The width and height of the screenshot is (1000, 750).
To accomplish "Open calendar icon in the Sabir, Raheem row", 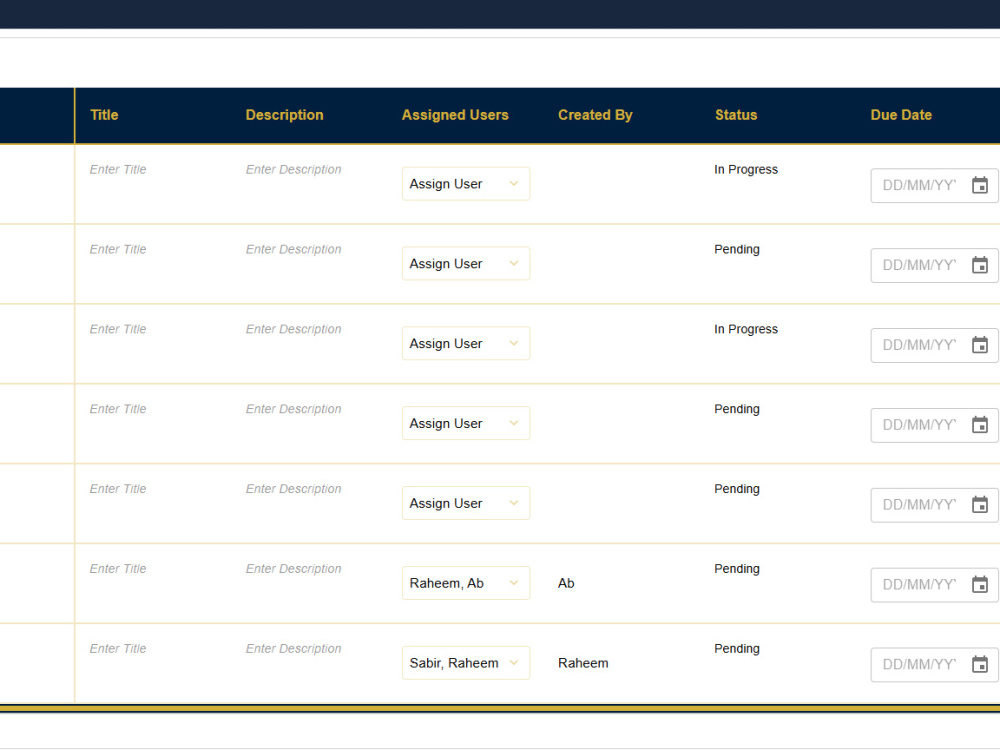I will tap(980, 664).
